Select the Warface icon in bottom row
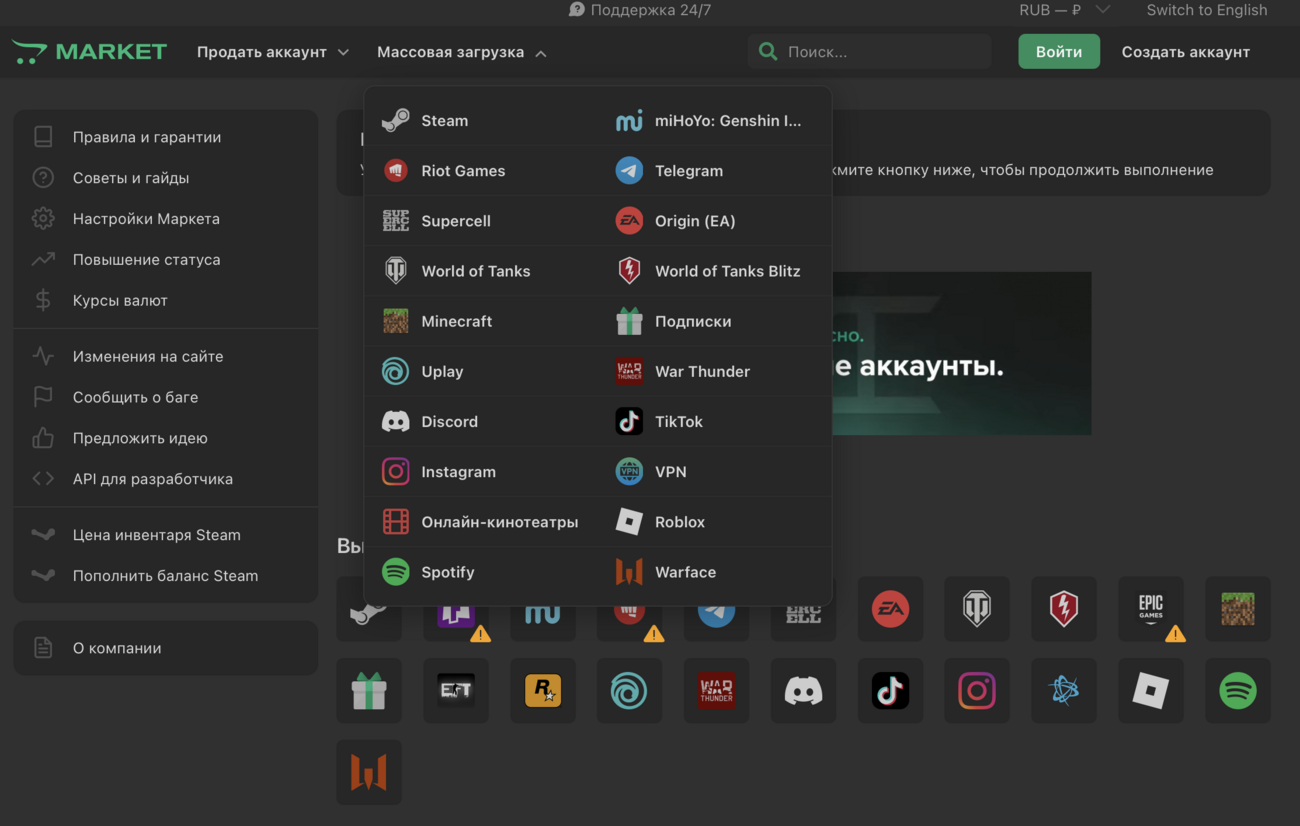 pos(369,772)
